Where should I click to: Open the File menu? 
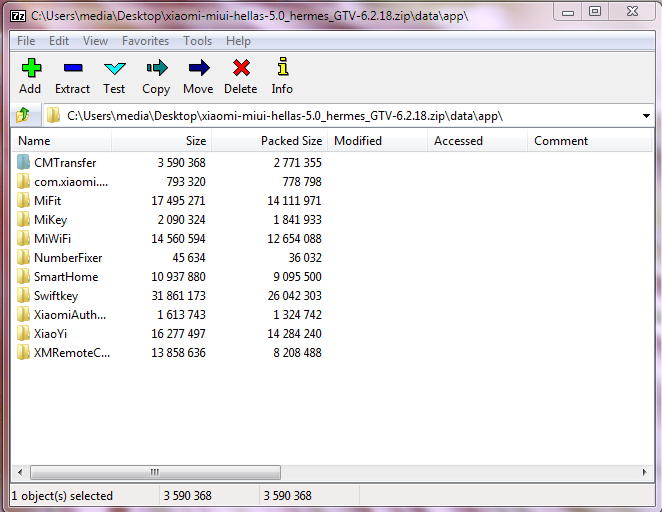click(x=26, y=41)
